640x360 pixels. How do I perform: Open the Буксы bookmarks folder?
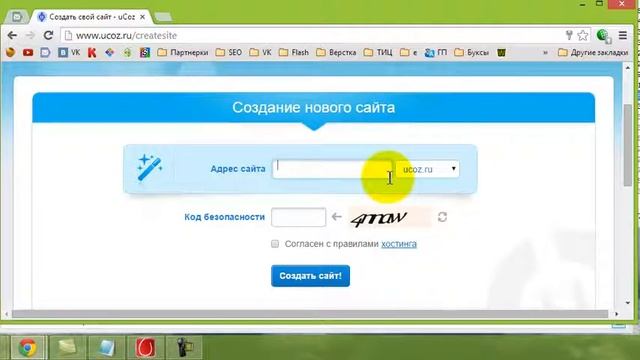point(471,52)
